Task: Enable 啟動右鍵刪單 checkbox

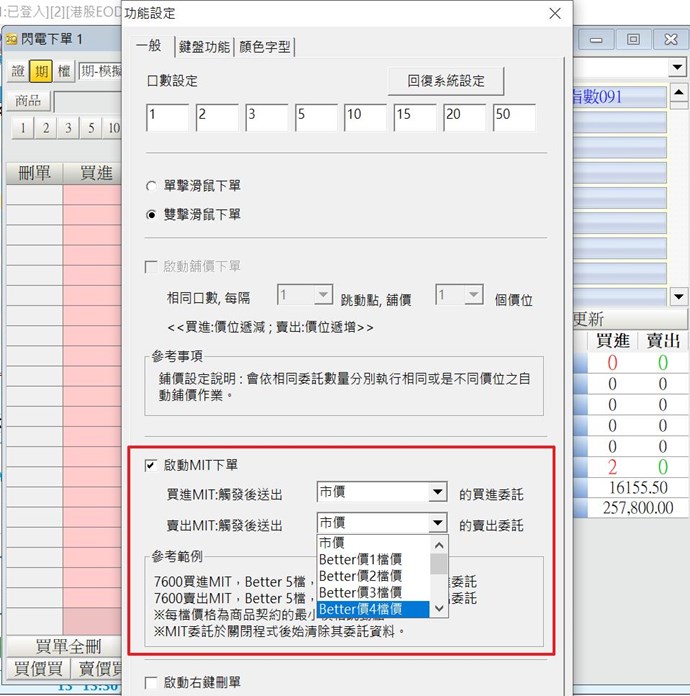Action: coord(151,682)
